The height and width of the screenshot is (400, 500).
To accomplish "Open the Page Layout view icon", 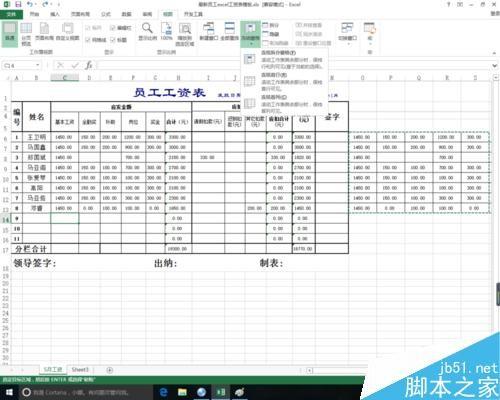I will 44,32.
